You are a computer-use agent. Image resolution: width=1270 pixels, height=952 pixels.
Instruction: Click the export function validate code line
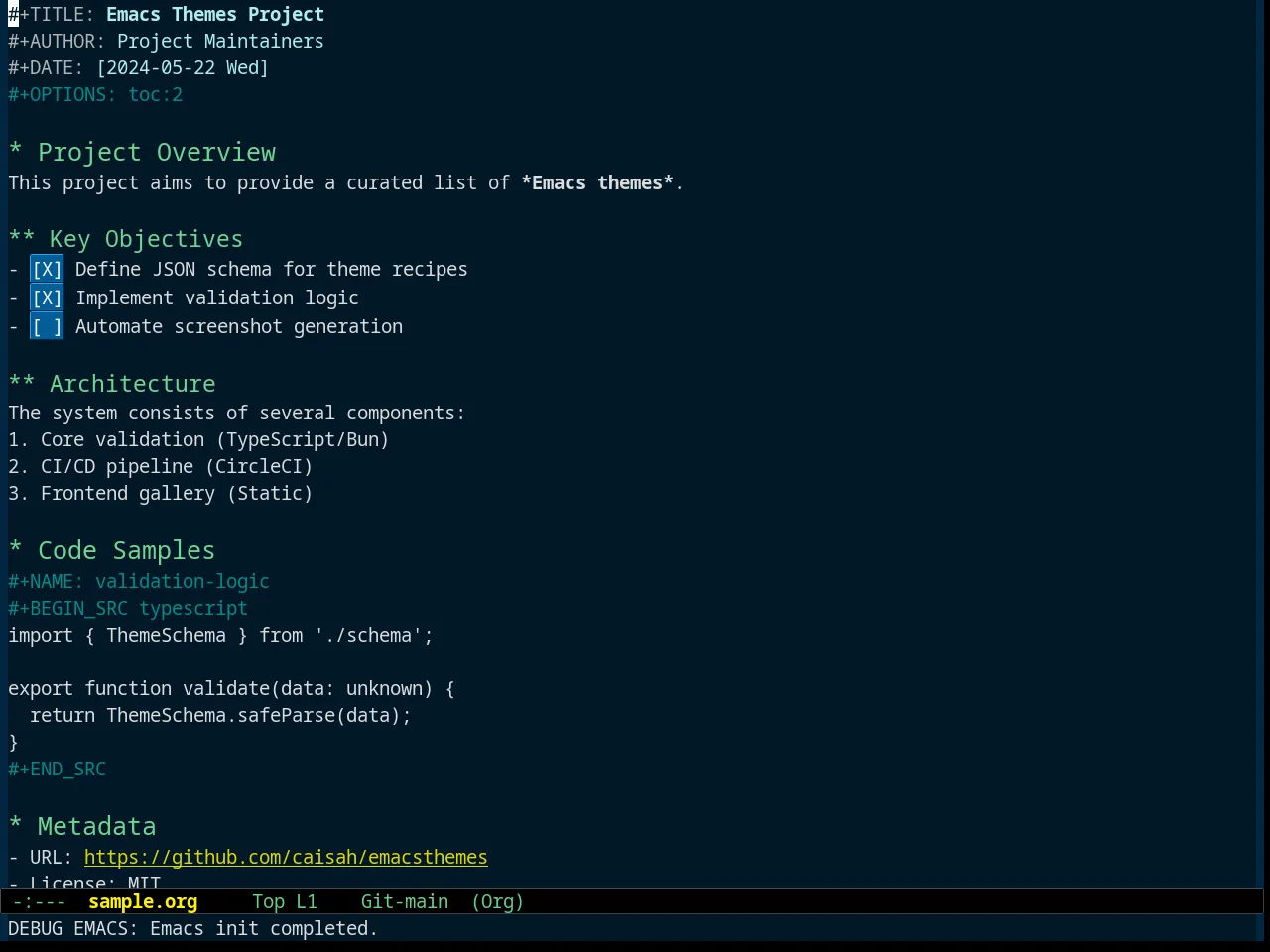click(232, 688)
